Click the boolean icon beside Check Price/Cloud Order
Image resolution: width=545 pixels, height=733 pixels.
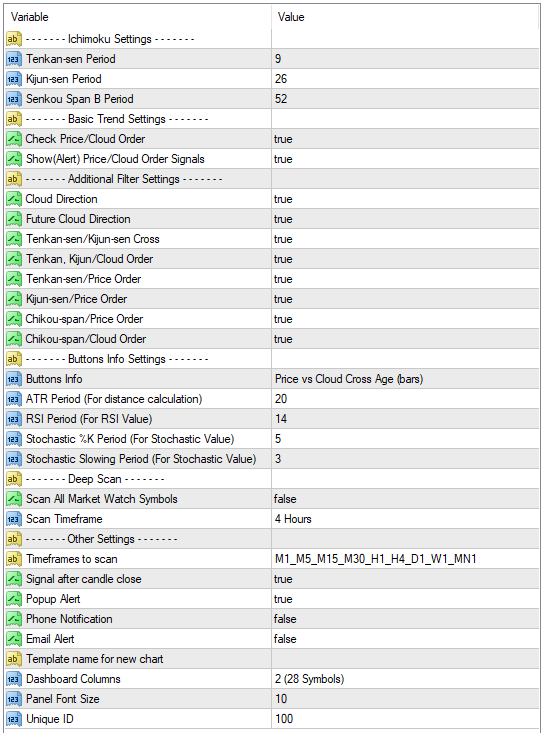coord(14,139)
